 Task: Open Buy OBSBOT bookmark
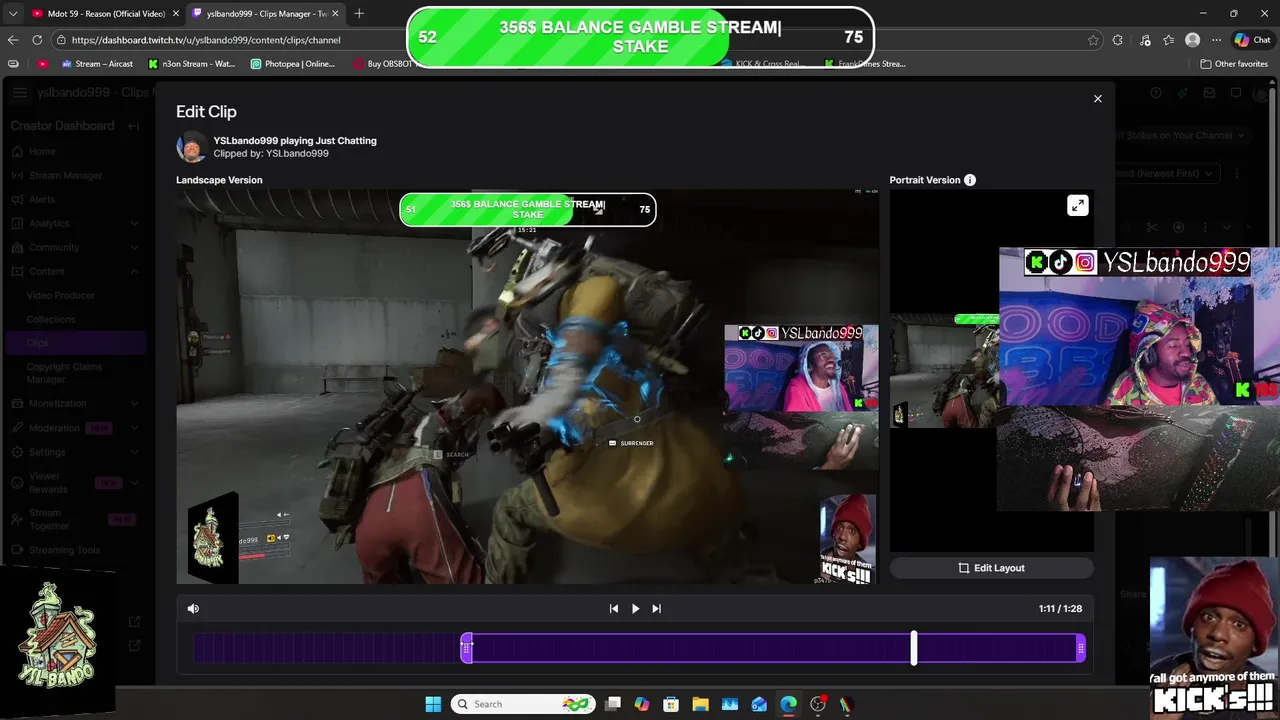pyautogui.click(x=384, y=64)
